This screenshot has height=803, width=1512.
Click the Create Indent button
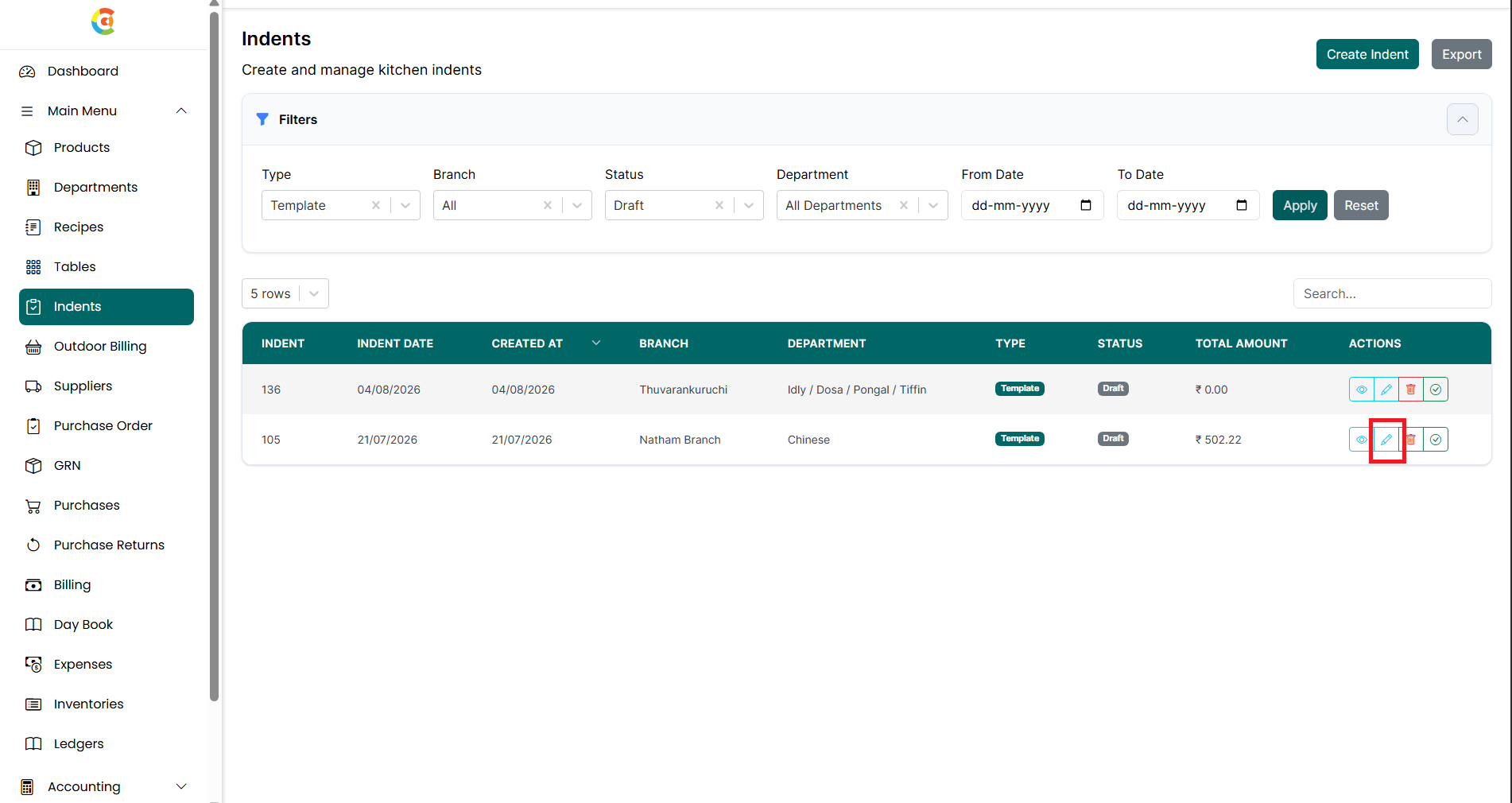click(x=1367, y=54)
